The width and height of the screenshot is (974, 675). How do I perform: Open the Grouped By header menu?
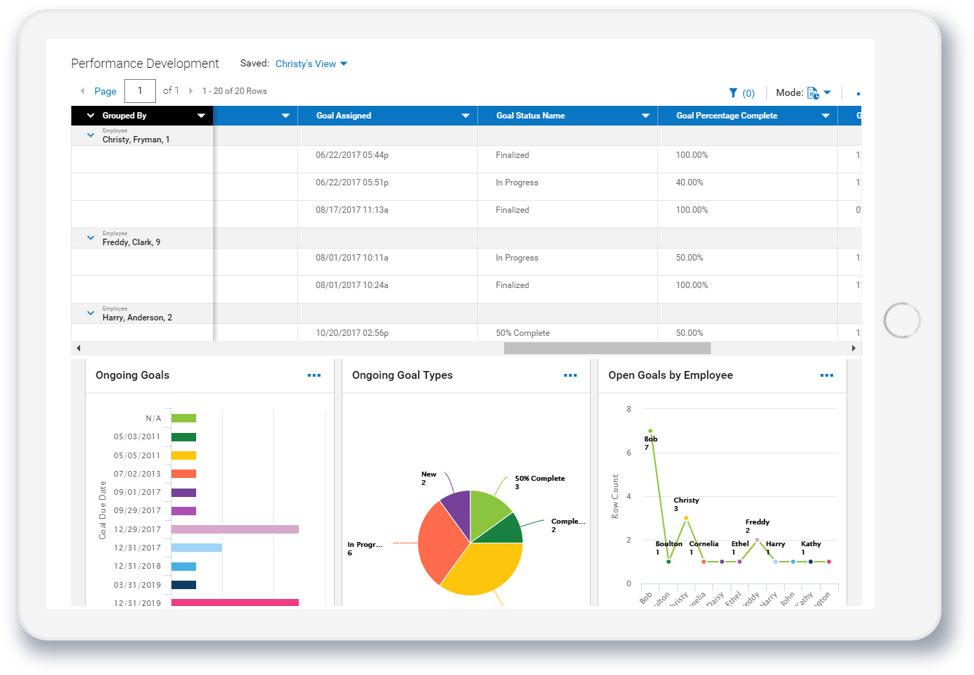[200, 115]
